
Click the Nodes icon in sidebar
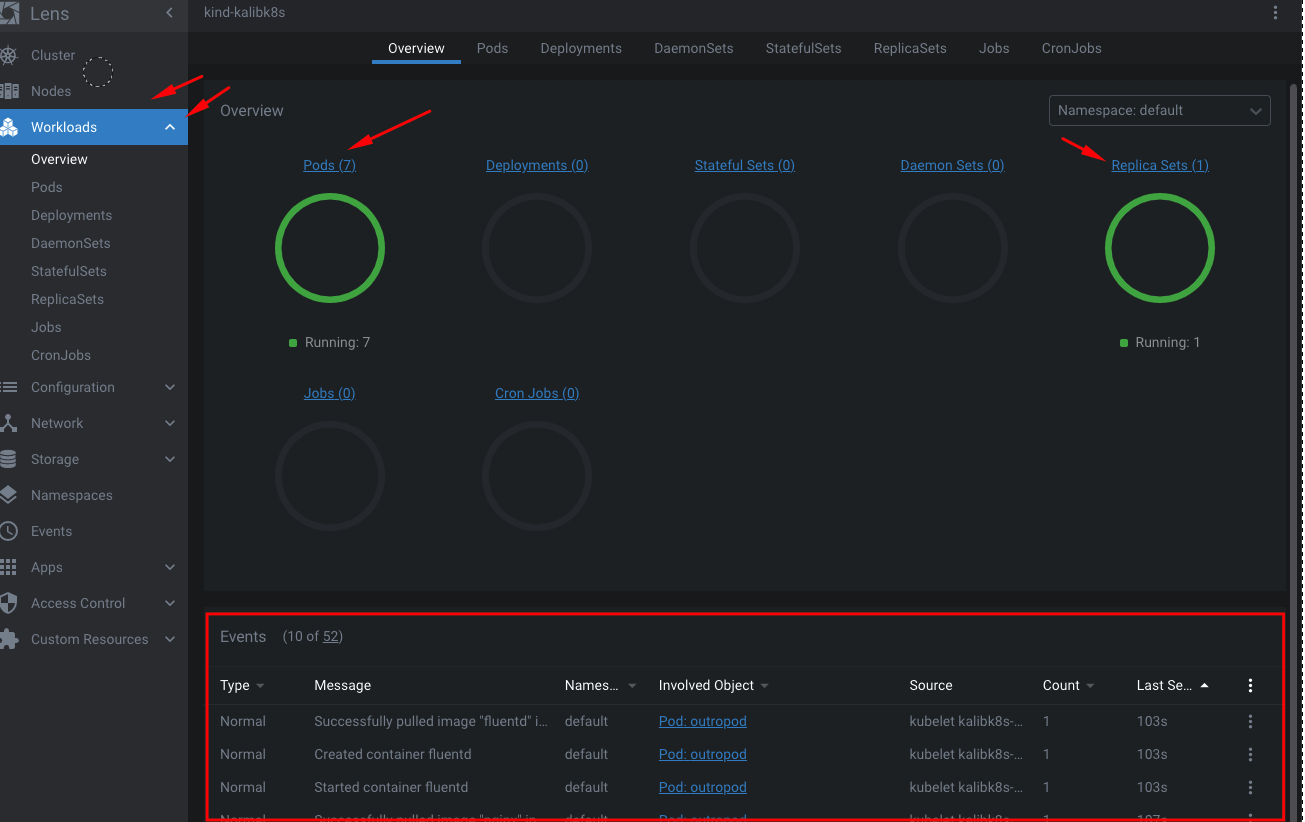9,91
